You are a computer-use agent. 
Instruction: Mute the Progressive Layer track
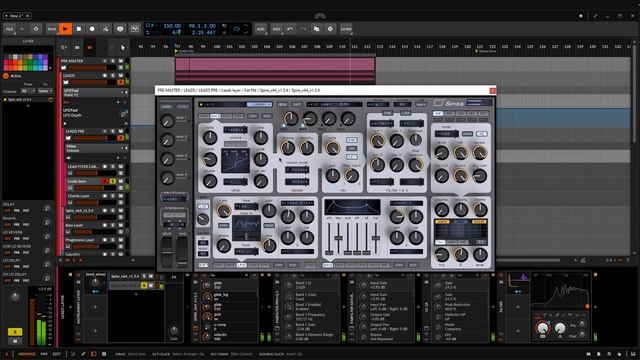121,240
